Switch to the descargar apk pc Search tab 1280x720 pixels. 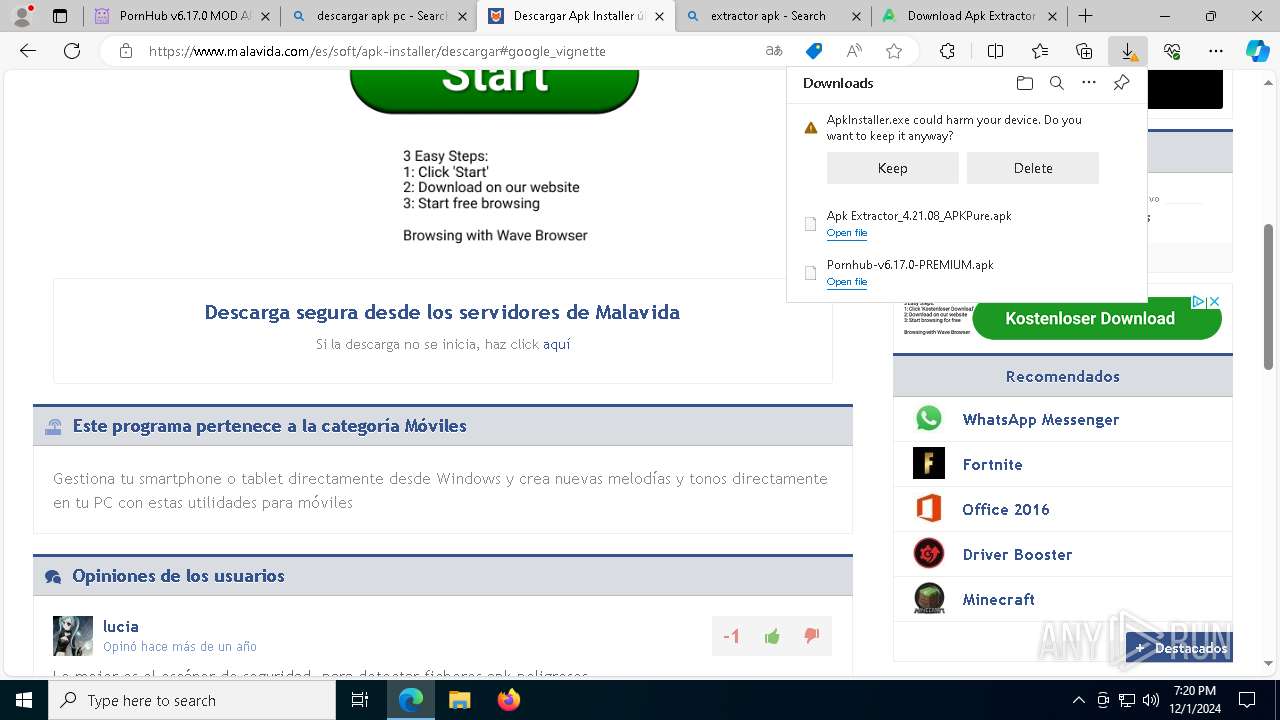[379, 16]
